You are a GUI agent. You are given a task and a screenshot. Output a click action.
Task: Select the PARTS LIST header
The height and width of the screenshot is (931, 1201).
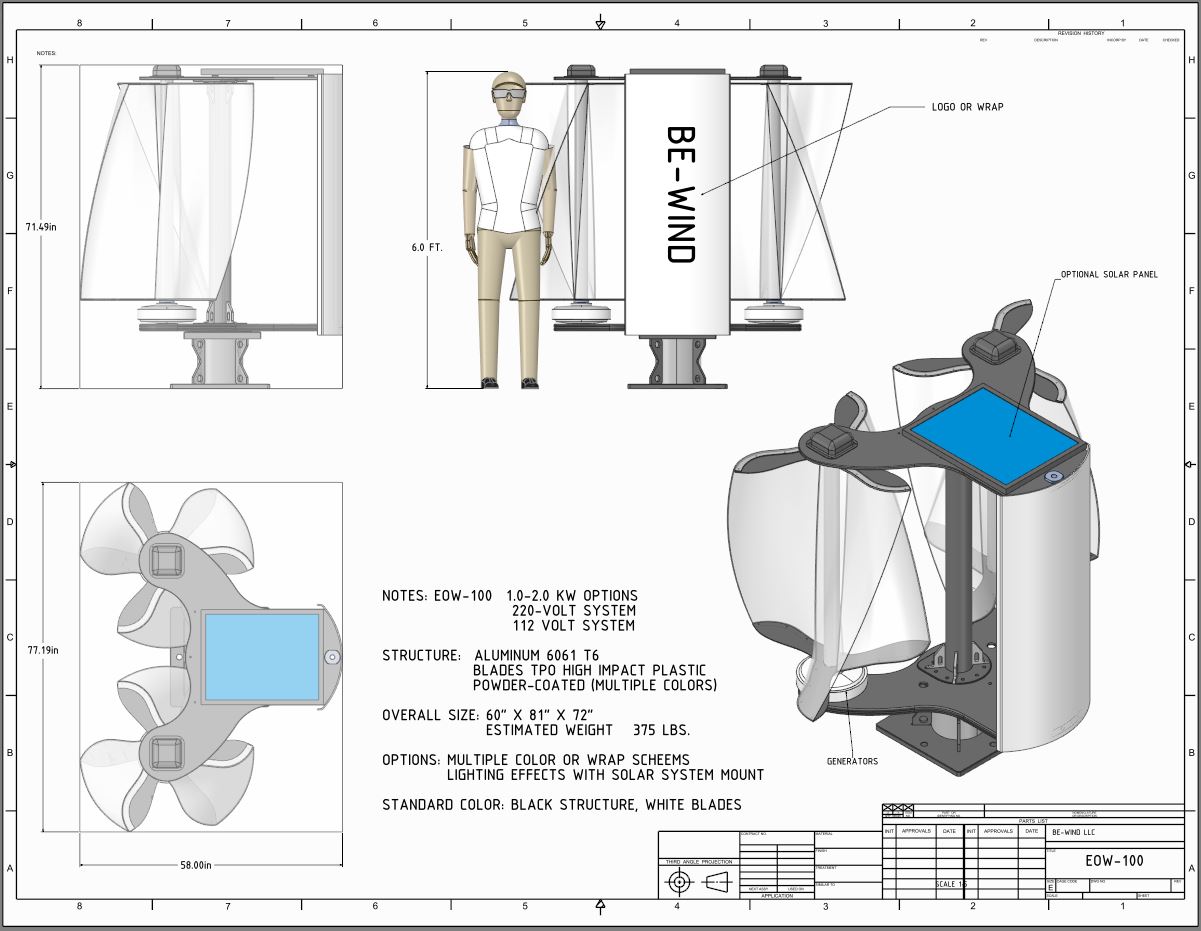(x=1033, y=821)
